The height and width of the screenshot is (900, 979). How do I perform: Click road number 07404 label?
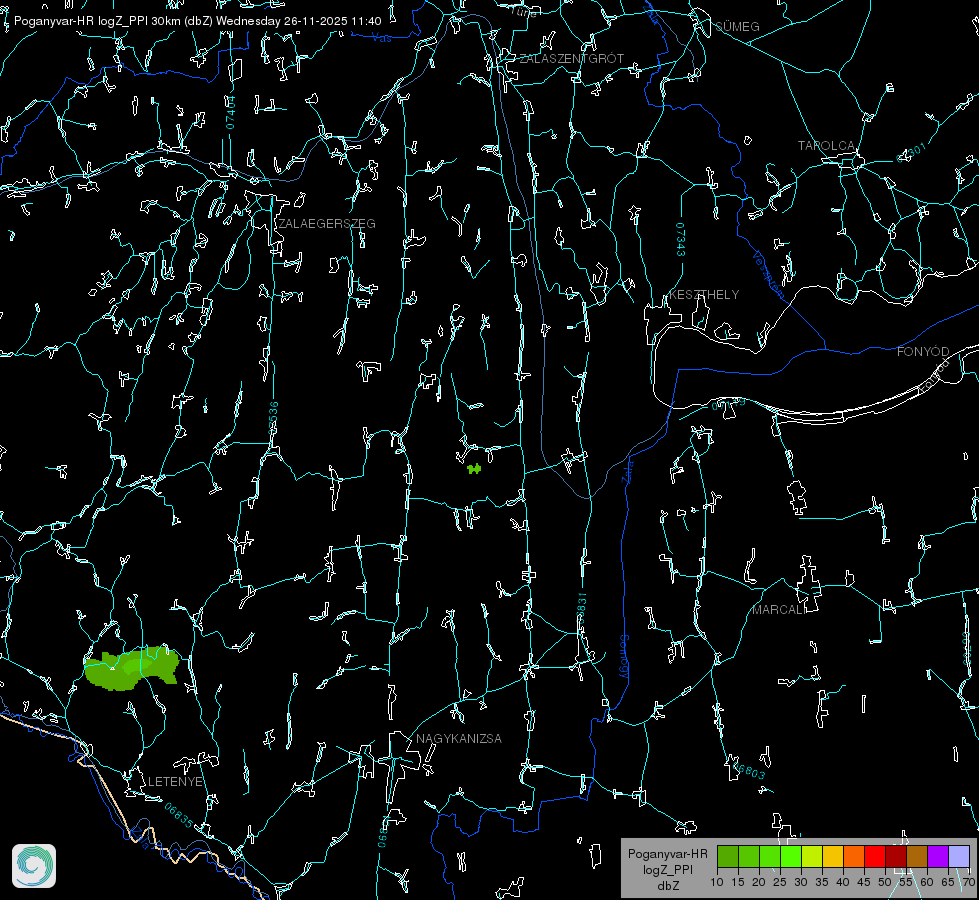(230, 113)
